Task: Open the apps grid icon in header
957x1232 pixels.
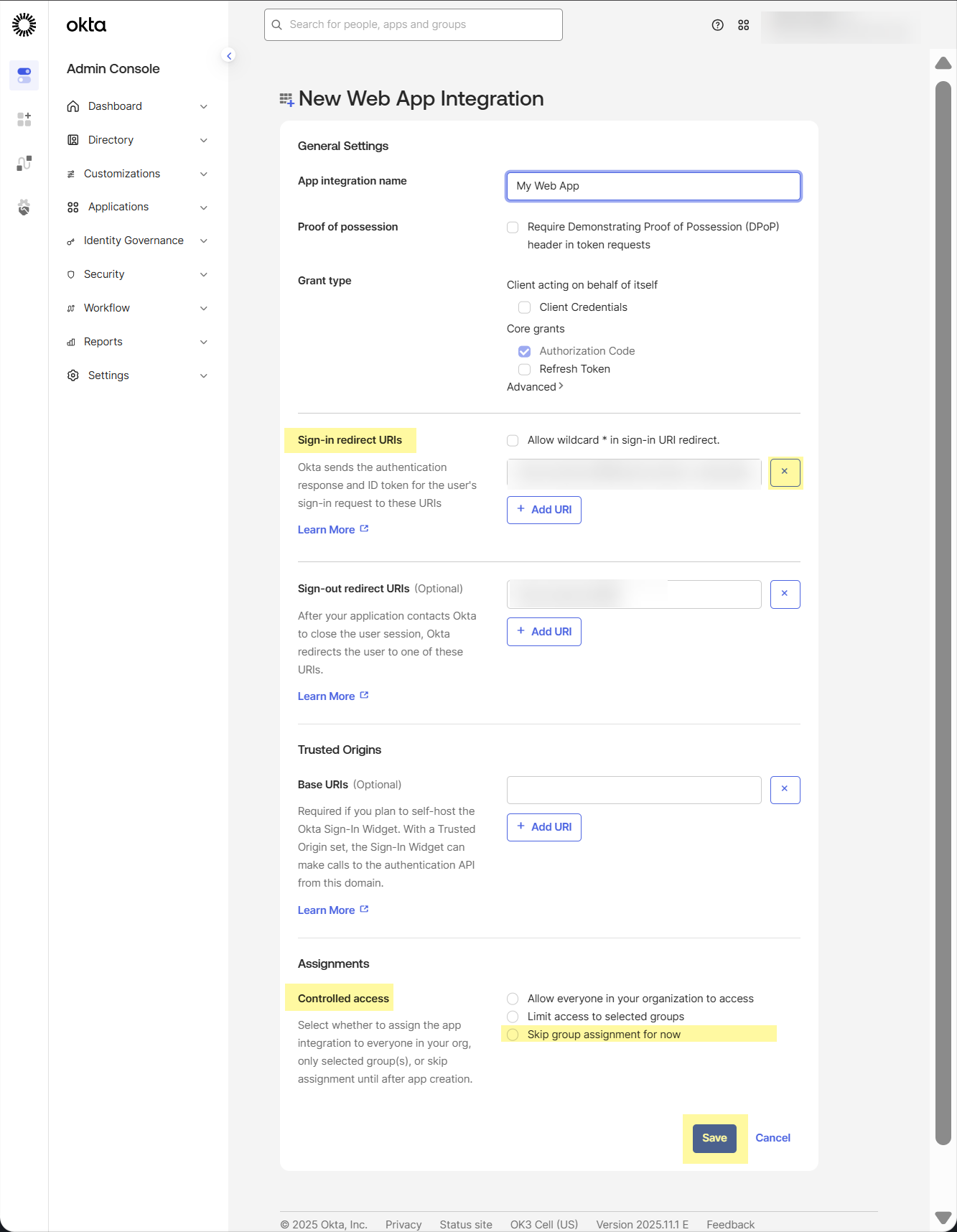Action: [743, 25]
